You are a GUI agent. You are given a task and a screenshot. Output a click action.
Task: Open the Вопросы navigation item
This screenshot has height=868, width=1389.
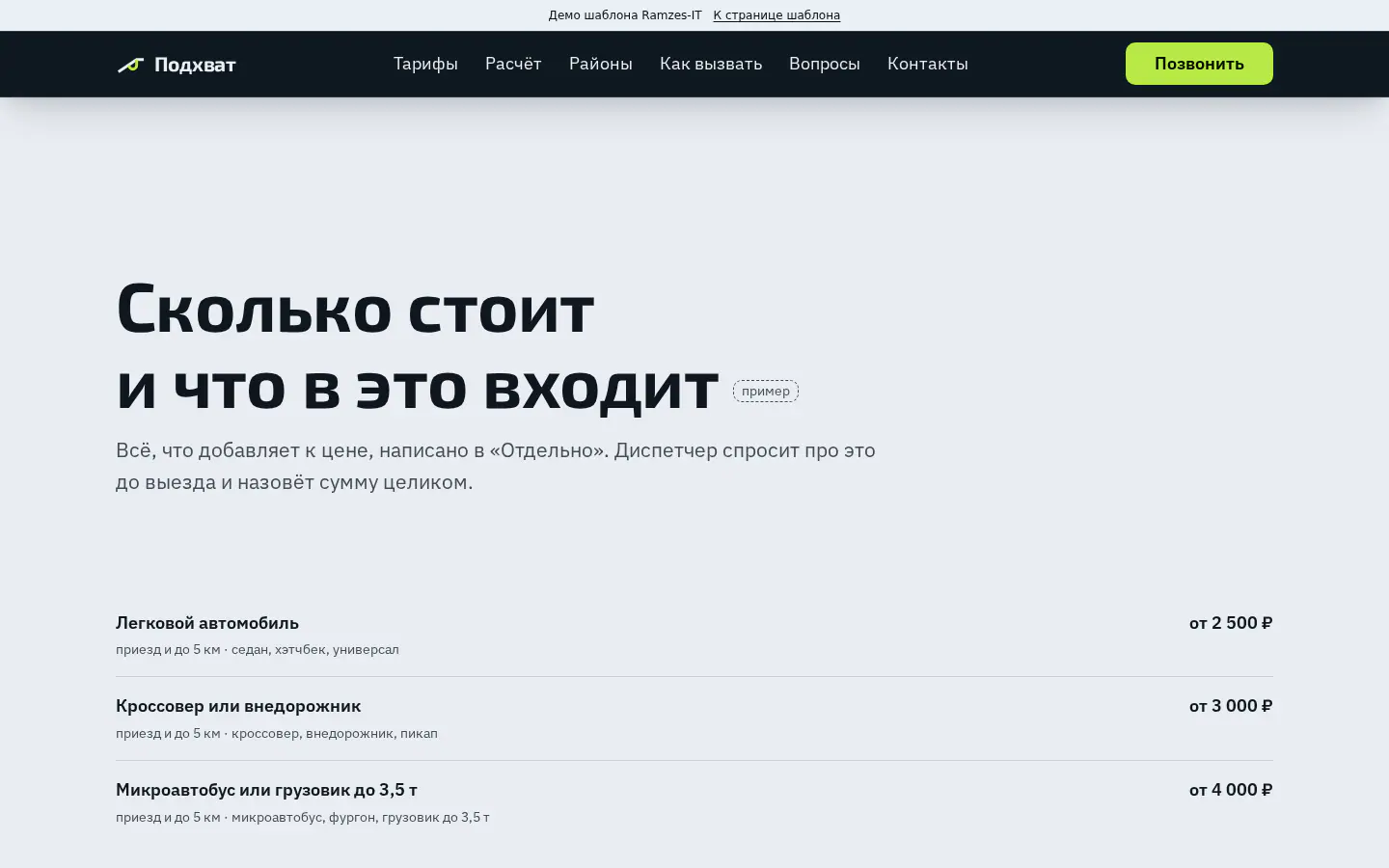coord(825,64)
